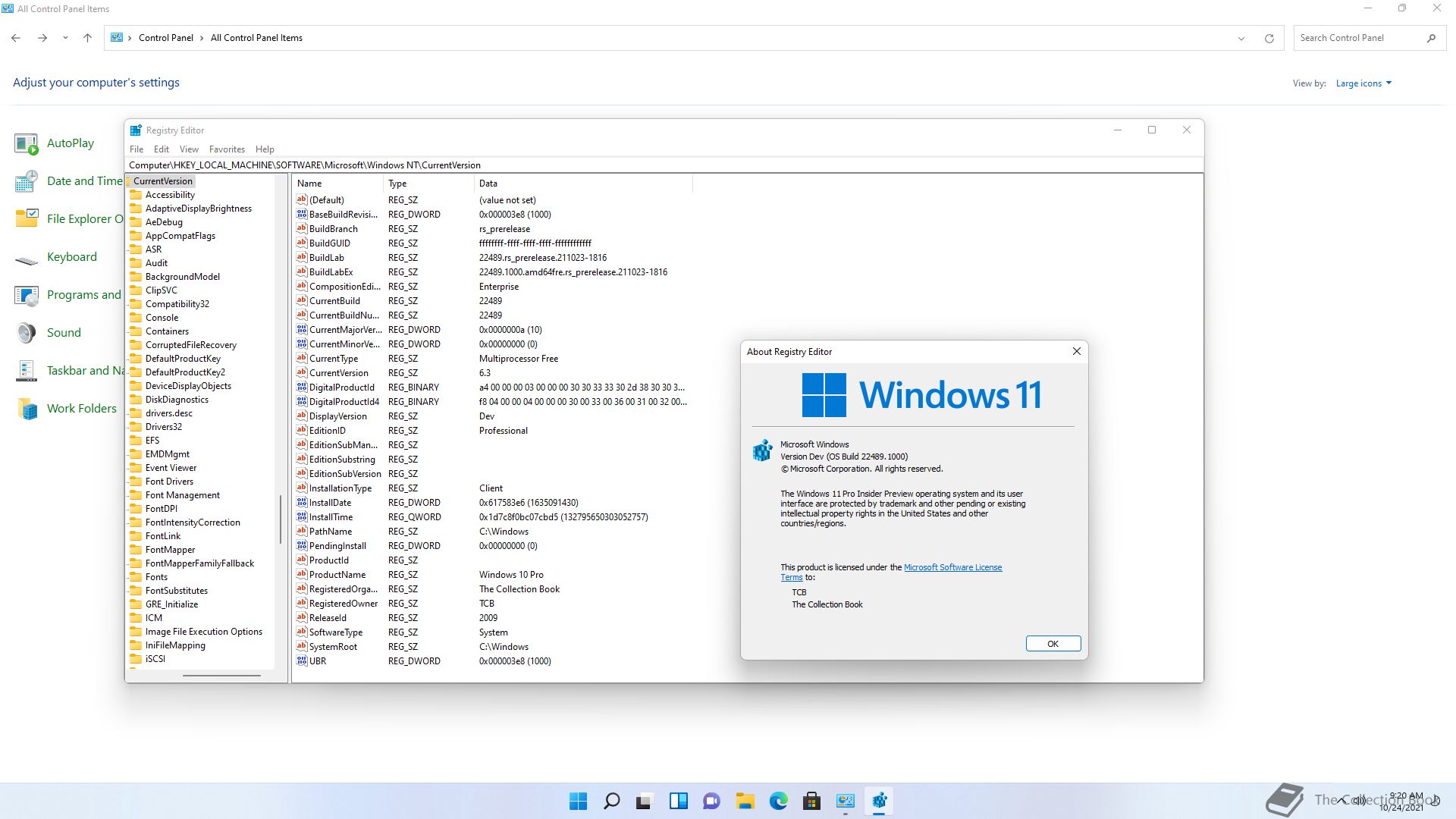1456x819 pixels.
Task: Click the Back arrow in Control Panel
Action: point(16,38)
